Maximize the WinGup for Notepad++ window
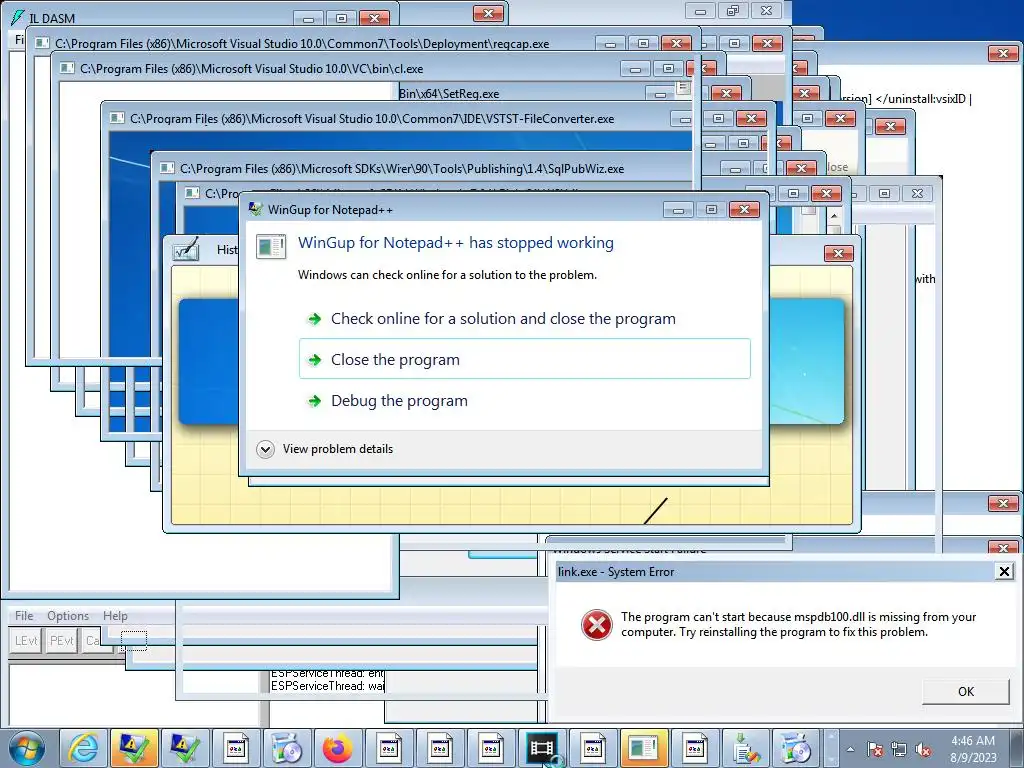Viewport: 1024px width, 768px height. click(x=711, y=209)
